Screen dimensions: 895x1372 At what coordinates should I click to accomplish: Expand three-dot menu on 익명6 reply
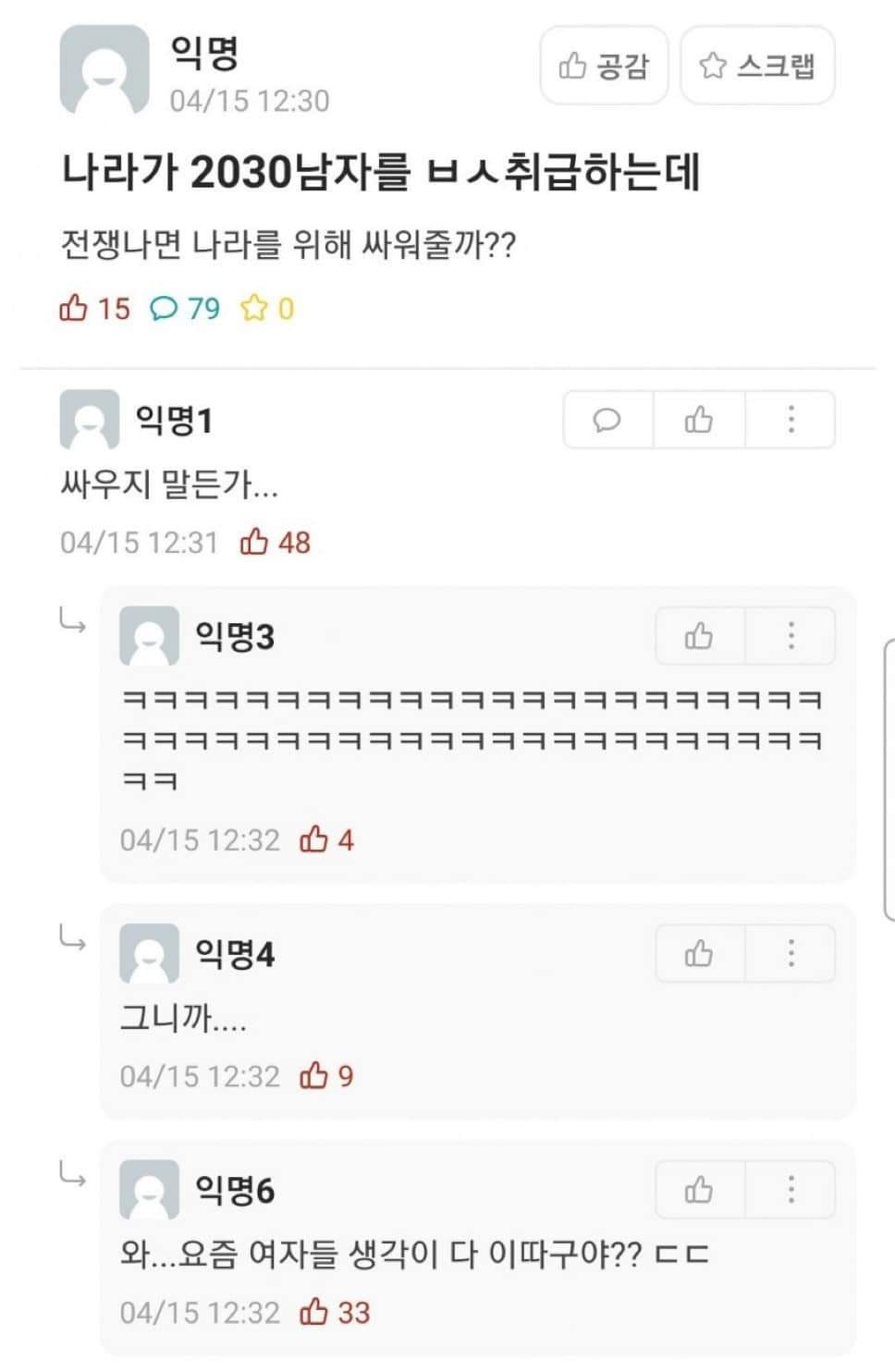[791, 1190]
